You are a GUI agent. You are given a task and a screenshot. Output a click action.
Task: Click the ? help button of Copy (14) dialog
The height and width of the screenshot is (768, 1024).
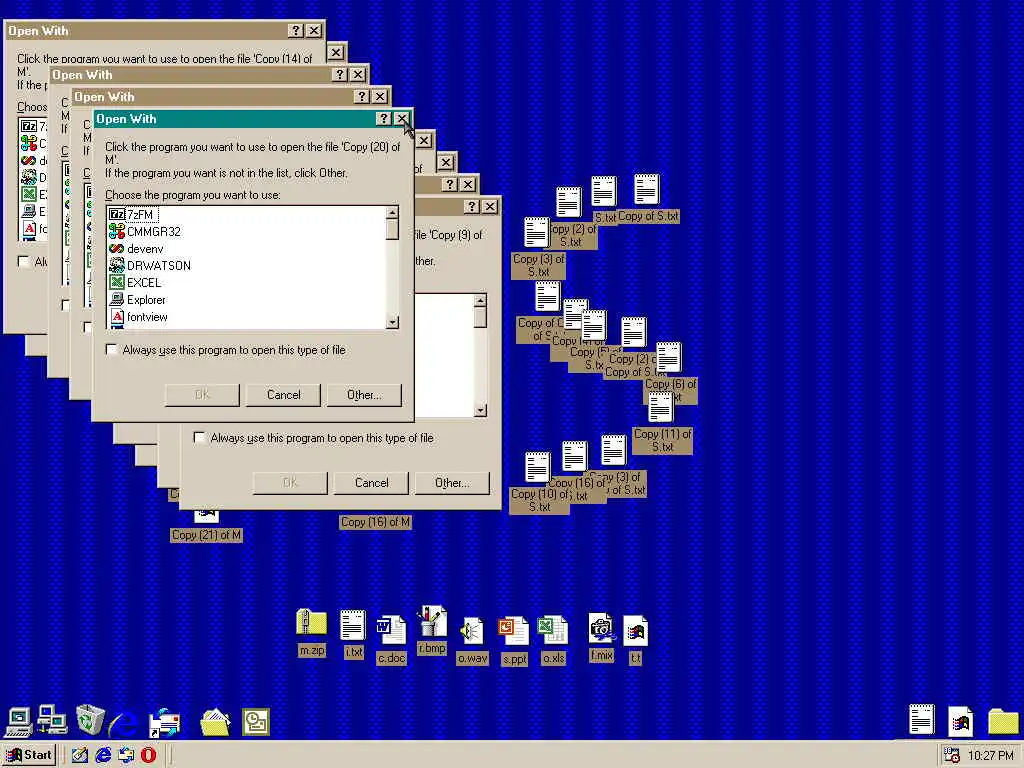tap(295, 30)
